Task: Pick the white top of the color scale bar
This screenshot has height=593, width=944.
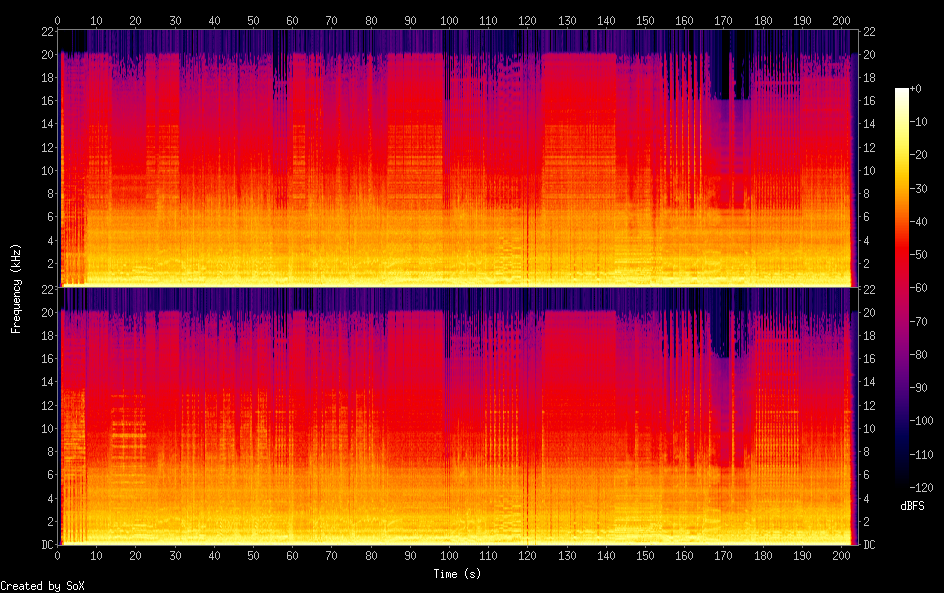Action: (902, 91)
